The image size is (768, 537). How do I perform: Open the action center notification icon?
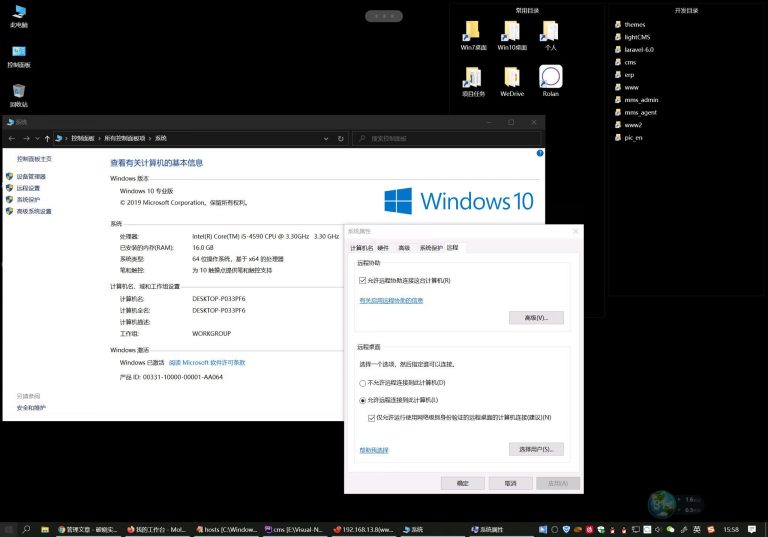point(751,529)
